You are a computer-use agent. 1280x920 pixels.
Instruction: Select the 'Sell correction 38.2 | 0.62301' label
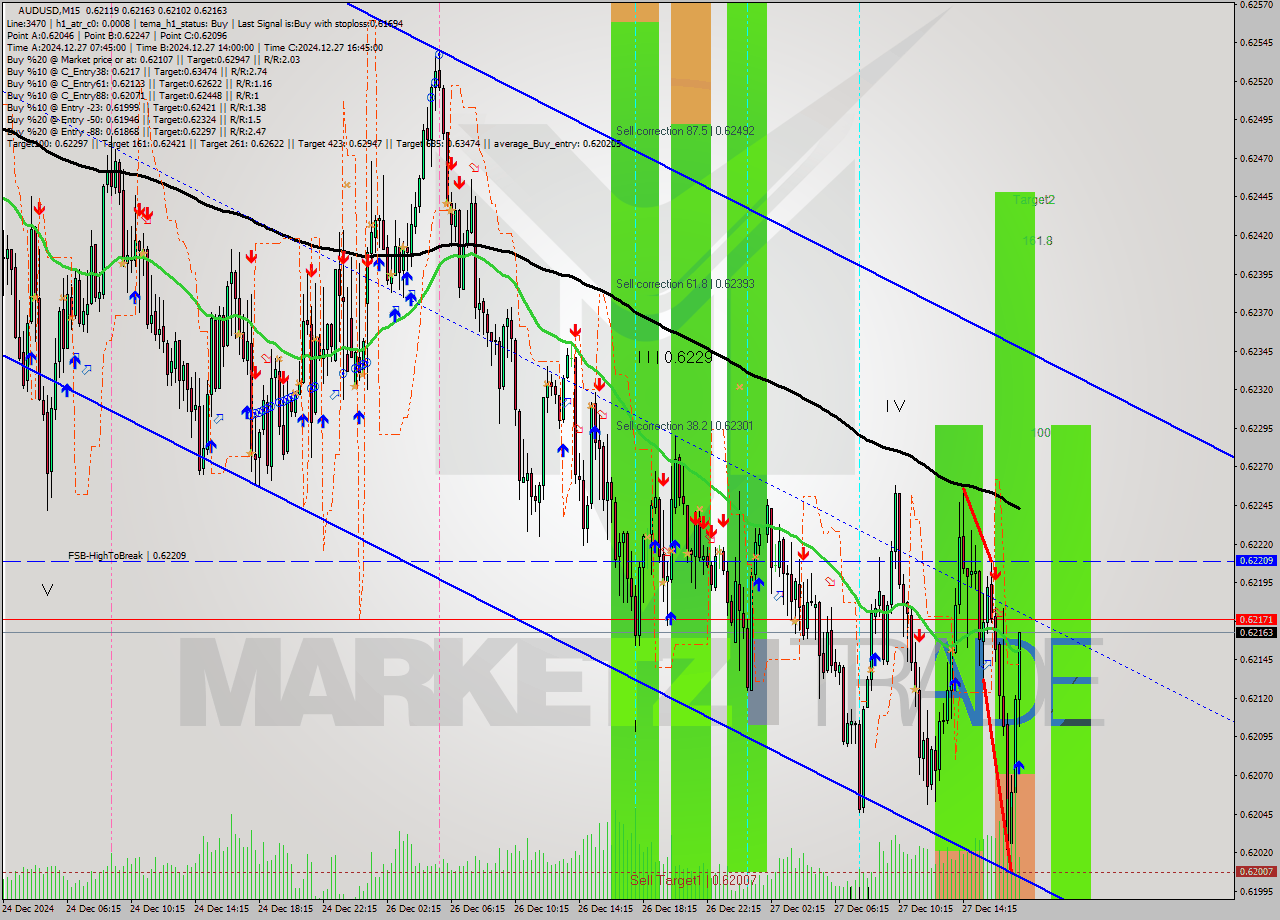(x=685, y=425)
